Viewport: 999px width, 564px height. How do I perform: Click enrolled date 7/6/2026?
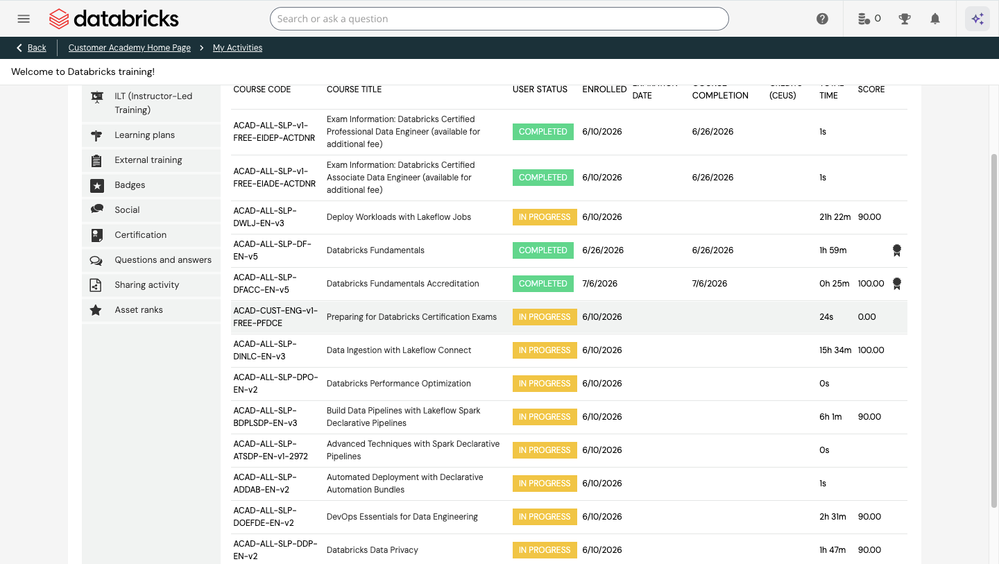point(600,284)
